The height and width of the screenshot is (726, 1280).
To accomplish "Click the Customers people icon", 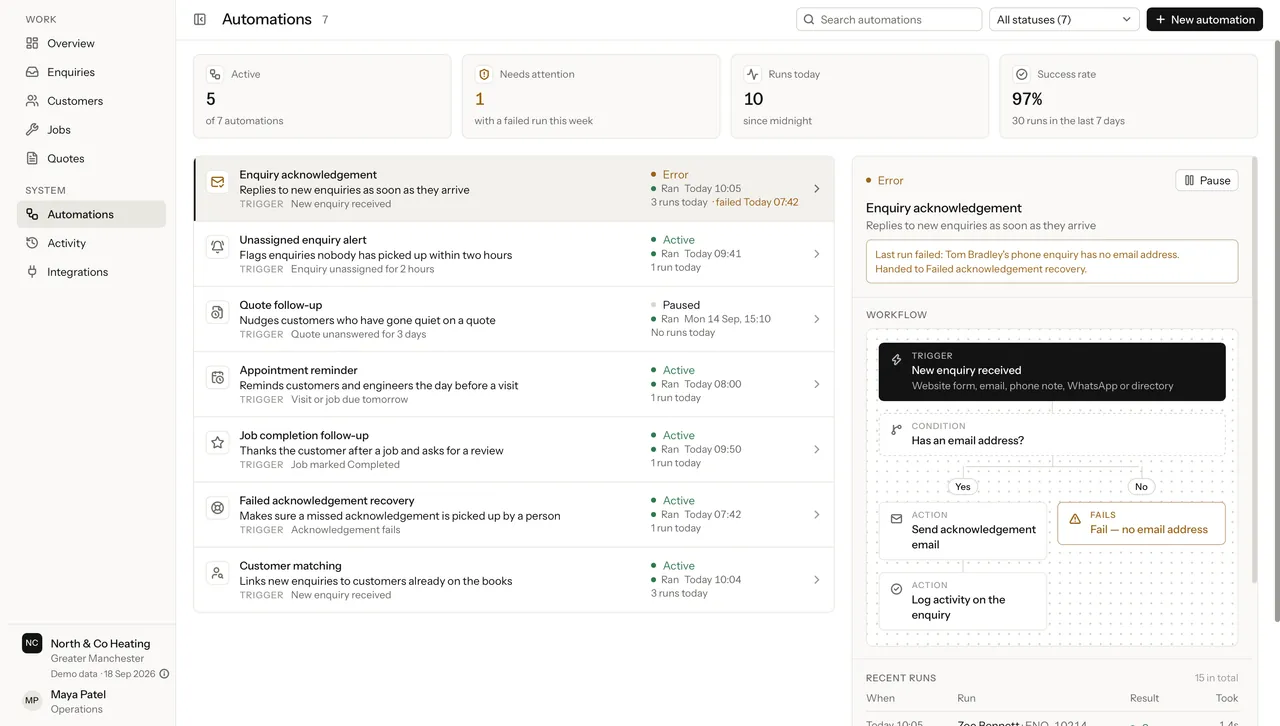I will point(32,101).
